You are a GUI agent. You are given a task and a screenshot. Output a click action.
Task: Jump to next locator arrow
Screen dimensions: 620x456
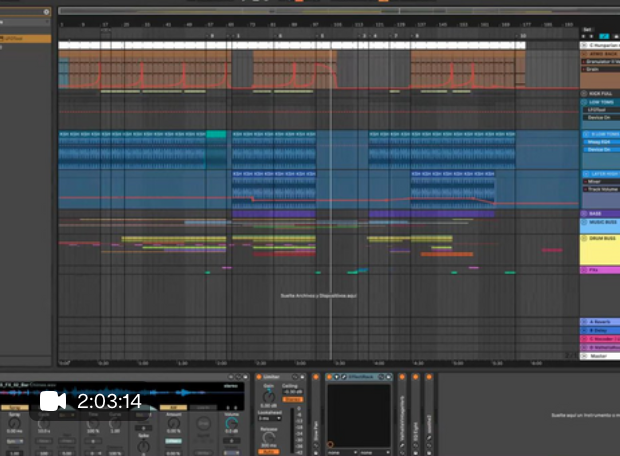tap(592, 36)
